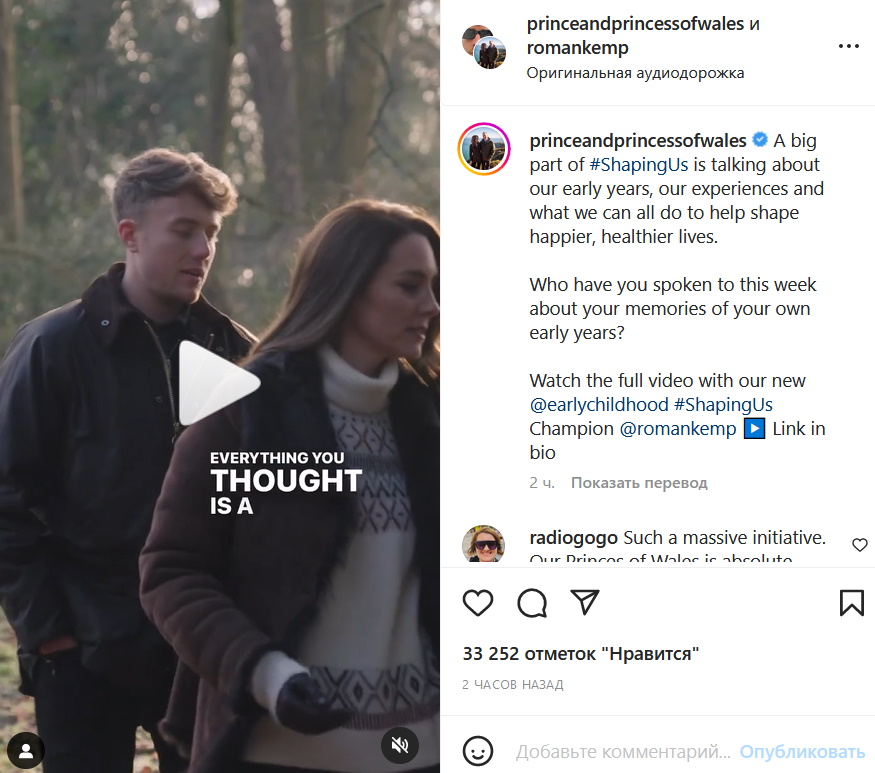Share post with paper plane icon

click(x=585, y=602)
